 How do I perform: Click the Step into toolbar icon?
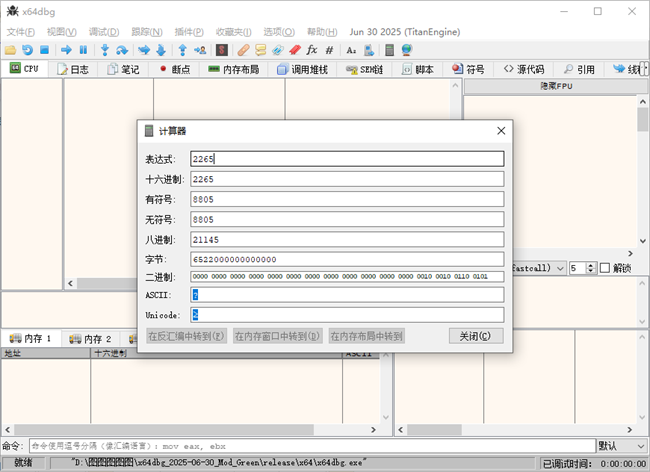pyautogui.click(x=104, y=49)
